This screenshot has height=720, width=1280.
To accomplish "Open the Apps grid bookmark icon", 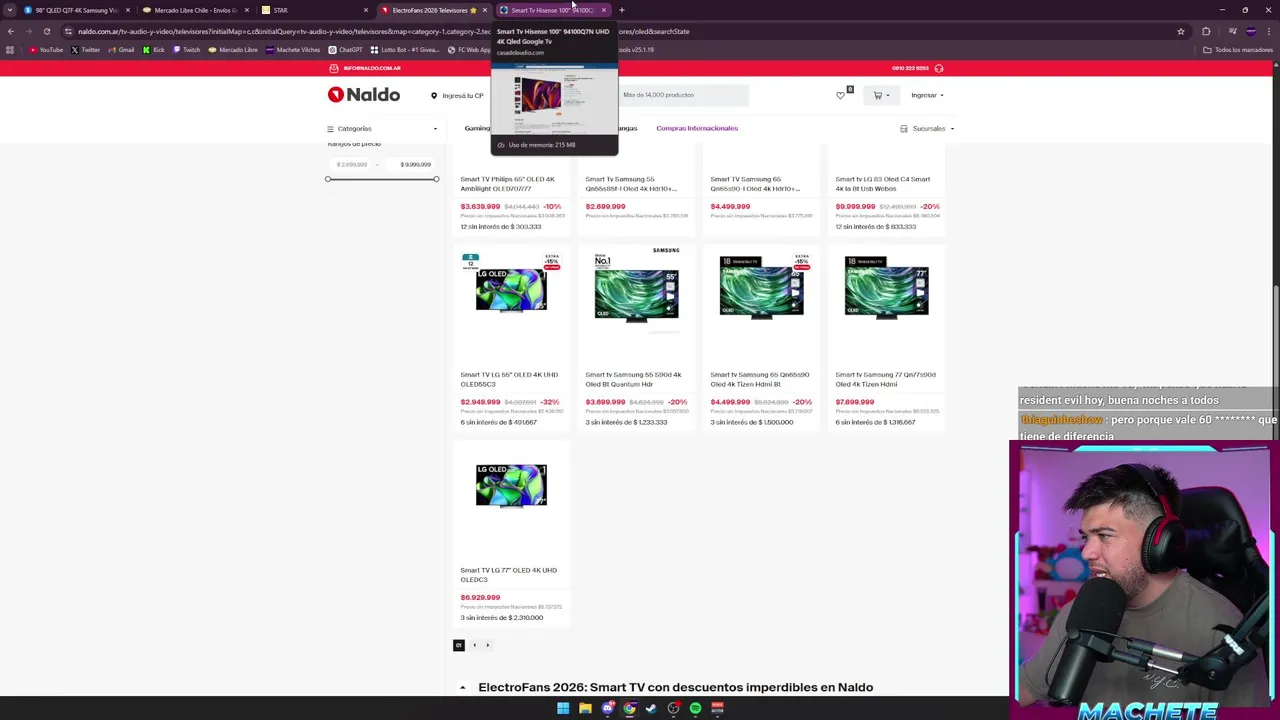I will [10, 50].
